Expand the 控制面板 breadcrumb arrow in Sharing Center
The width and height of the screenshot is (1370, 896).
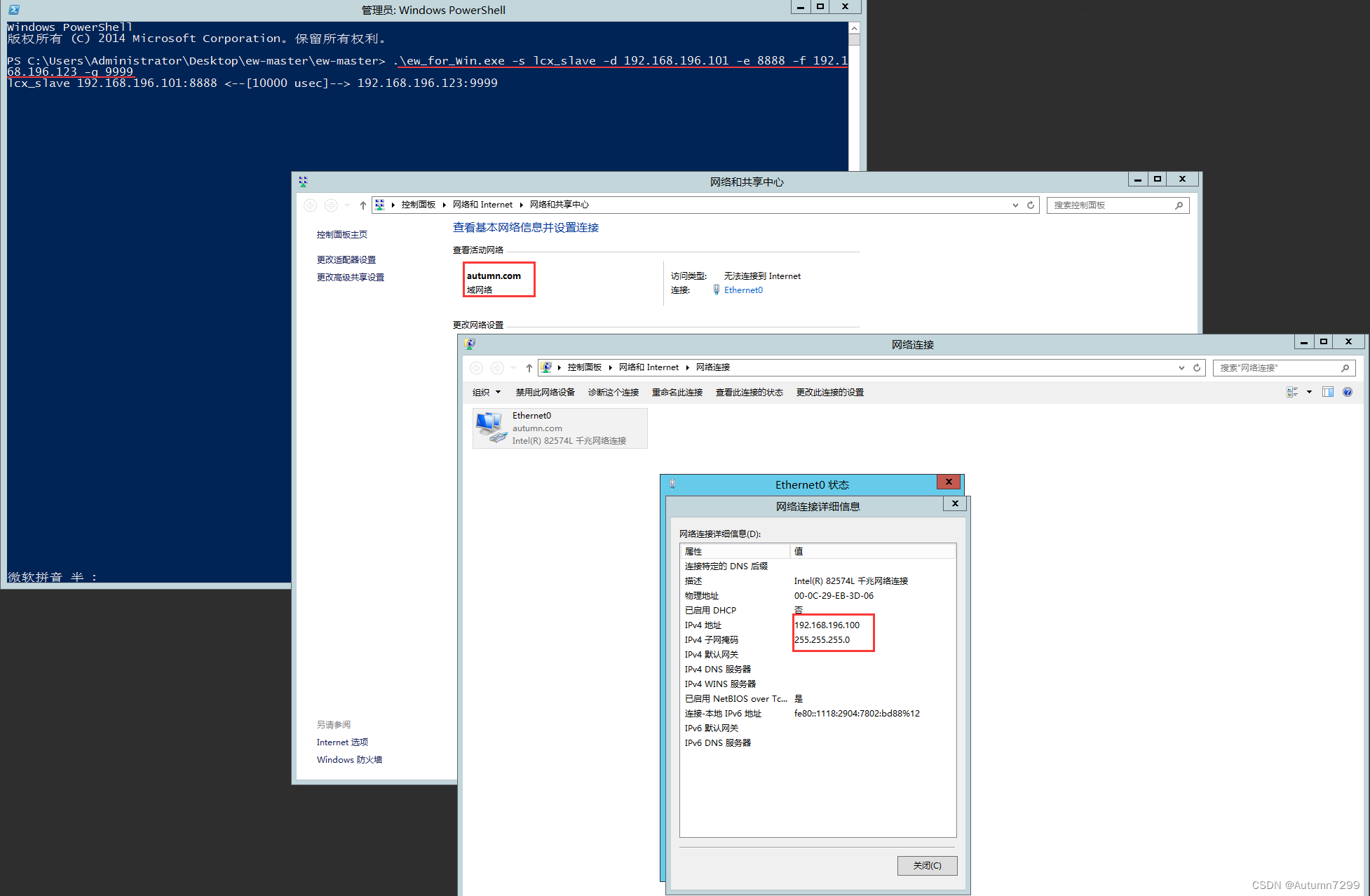445,205
